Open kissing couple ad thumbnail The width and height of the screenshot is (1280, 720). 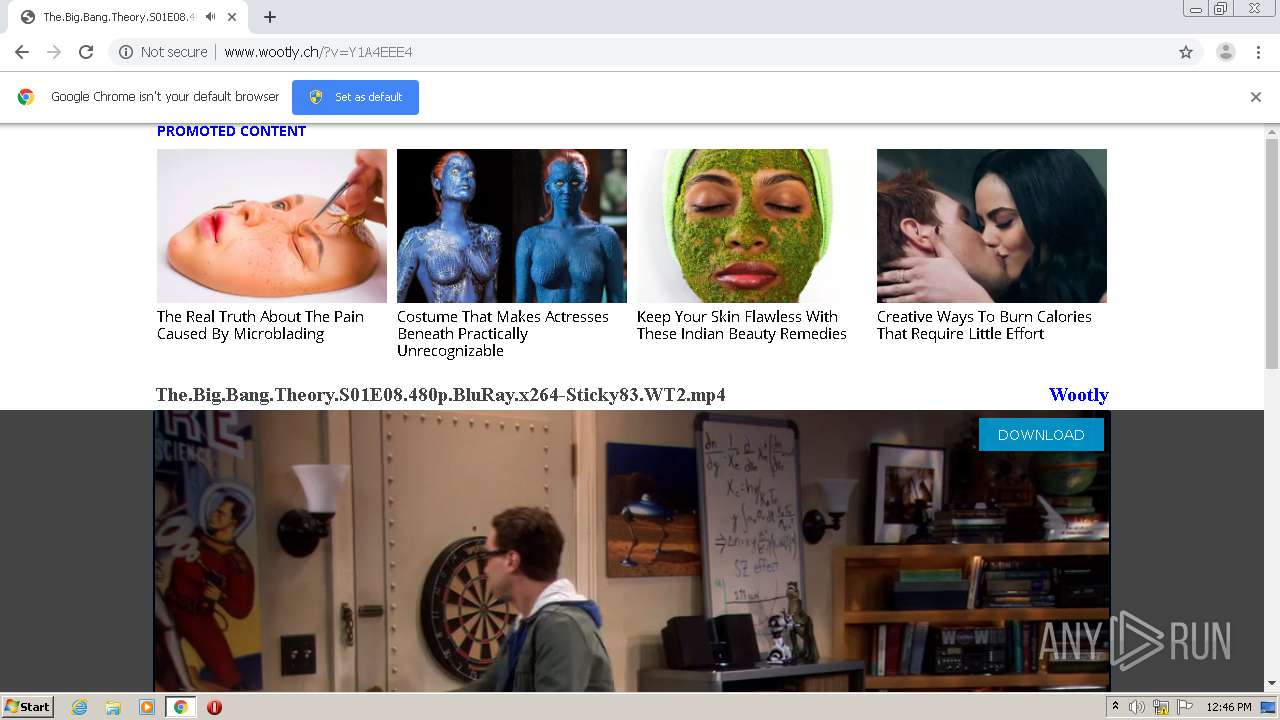pyautogui.click(x=992, y=226)
